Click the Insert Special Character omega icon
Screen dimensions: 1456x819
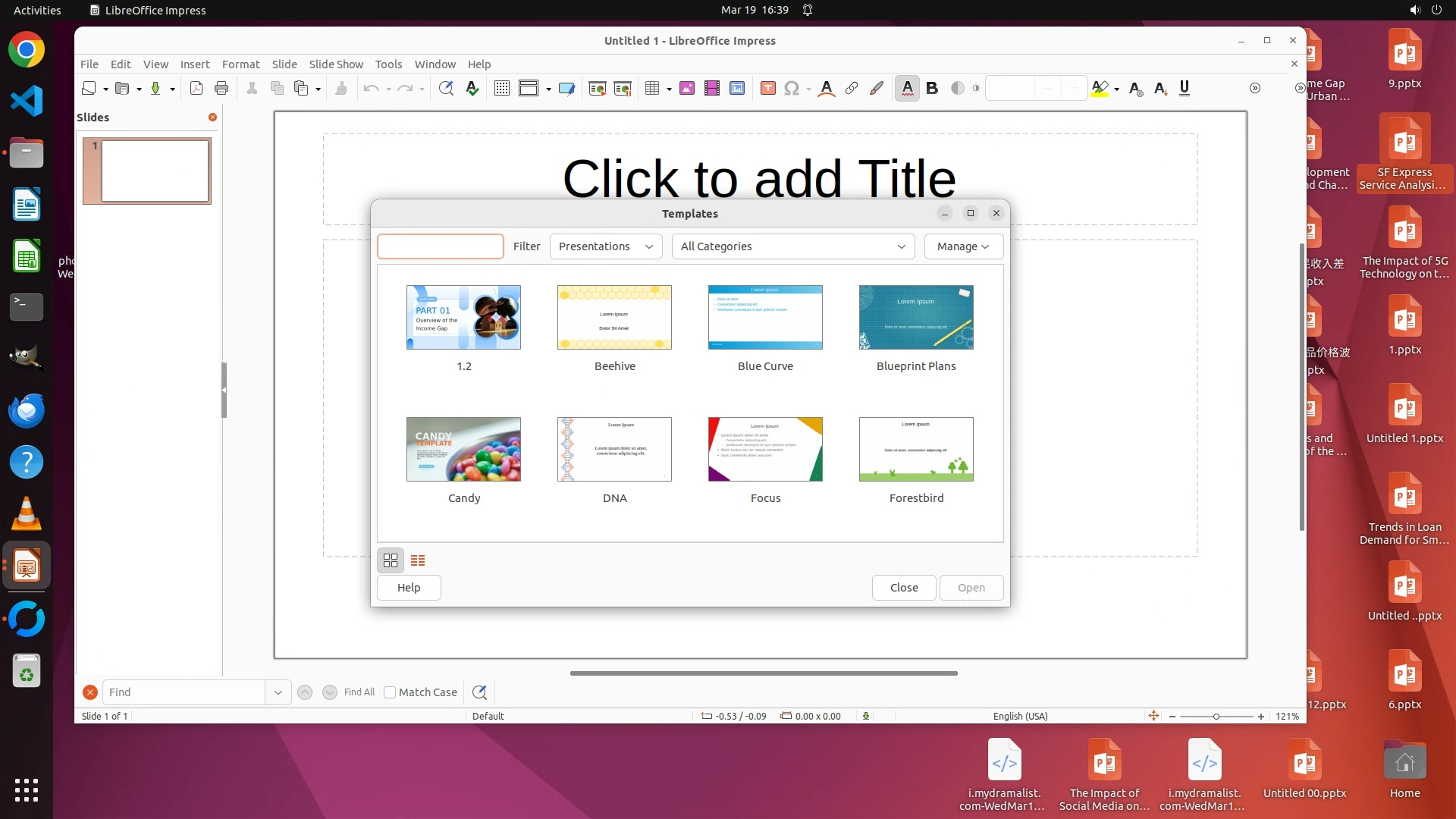(x=792, y=89)
